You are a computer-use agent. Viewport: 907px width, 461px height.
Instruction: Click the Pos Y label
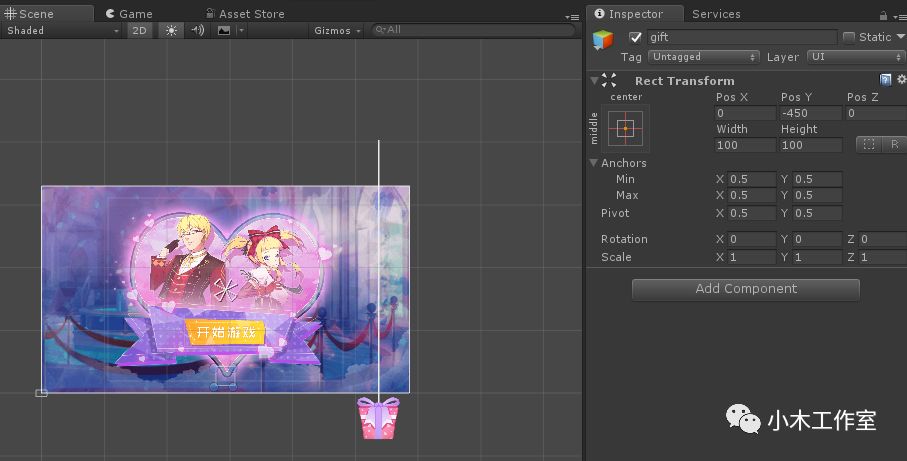click(796, 97)
